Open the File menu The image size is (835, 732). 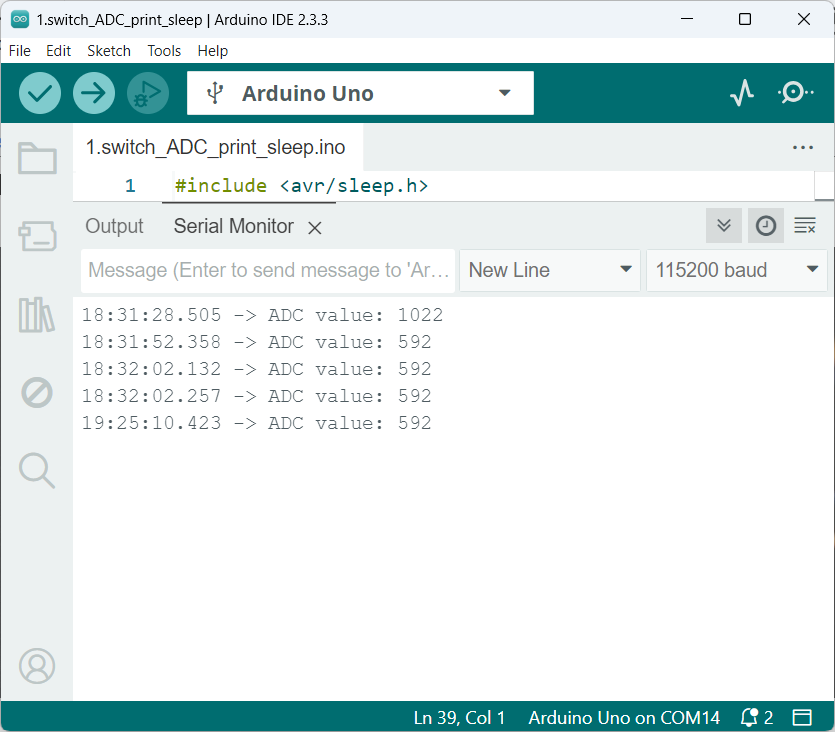(x=20, y=51)
